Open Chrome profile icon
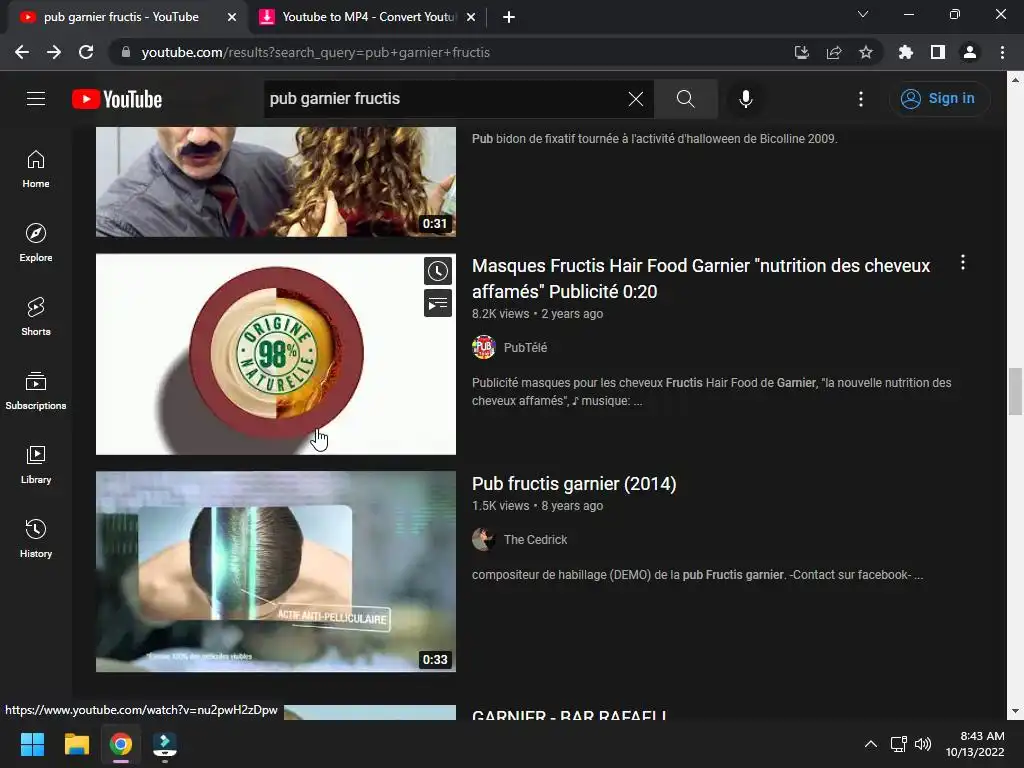This screenshot has width=1024, height=768. [970, 52]
